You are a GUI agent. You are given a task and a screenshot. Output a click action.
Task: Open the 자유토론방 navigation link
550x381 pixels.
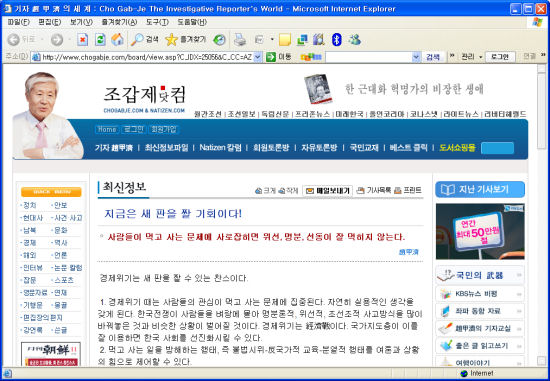point(319,148)
